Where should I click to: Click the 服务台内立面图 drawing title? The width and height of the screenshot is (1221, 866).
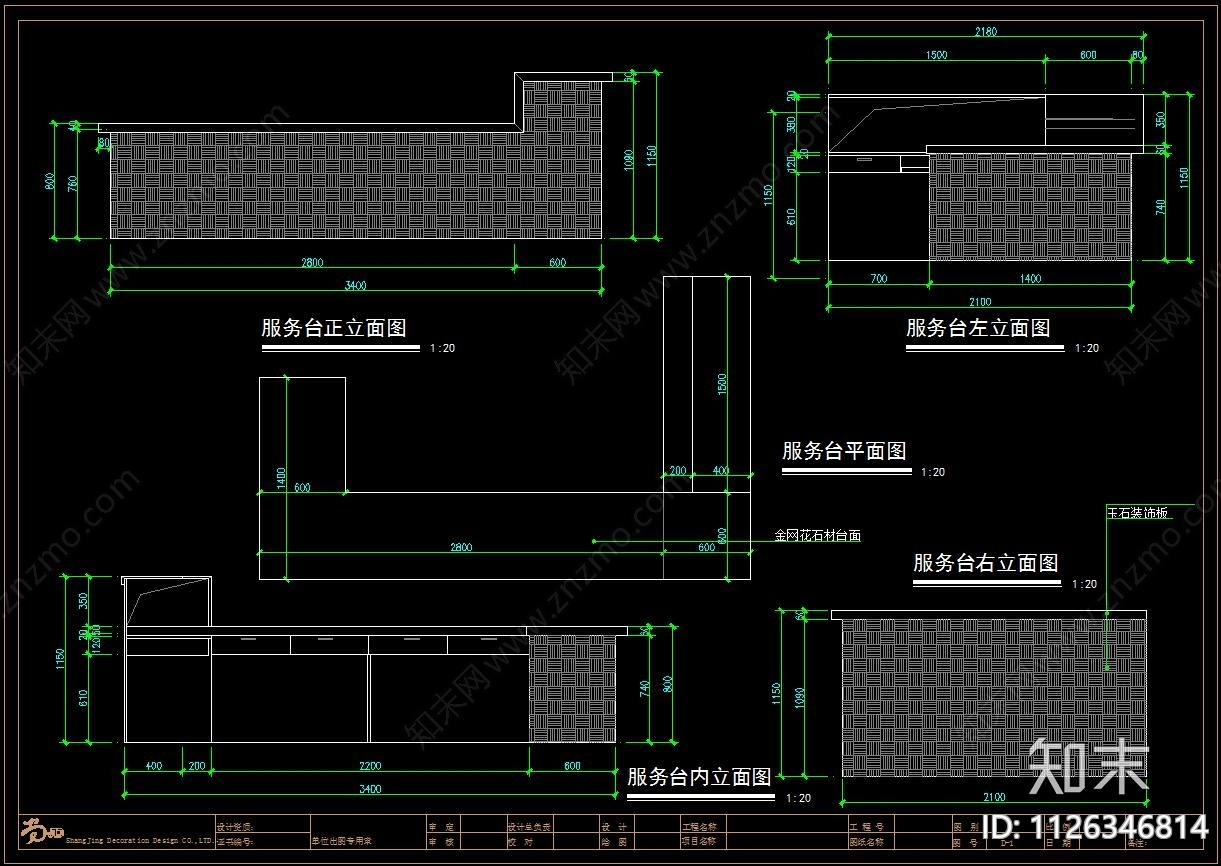click(x=699, y=777)
